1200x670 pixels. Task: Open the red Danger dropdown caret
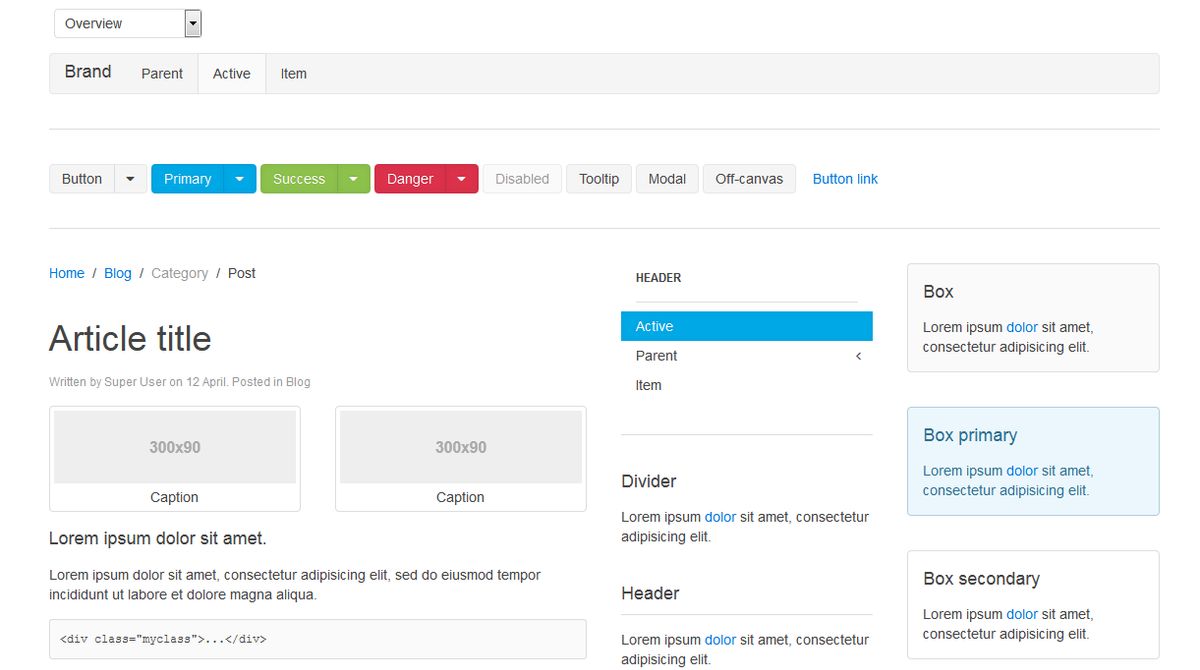461,179
